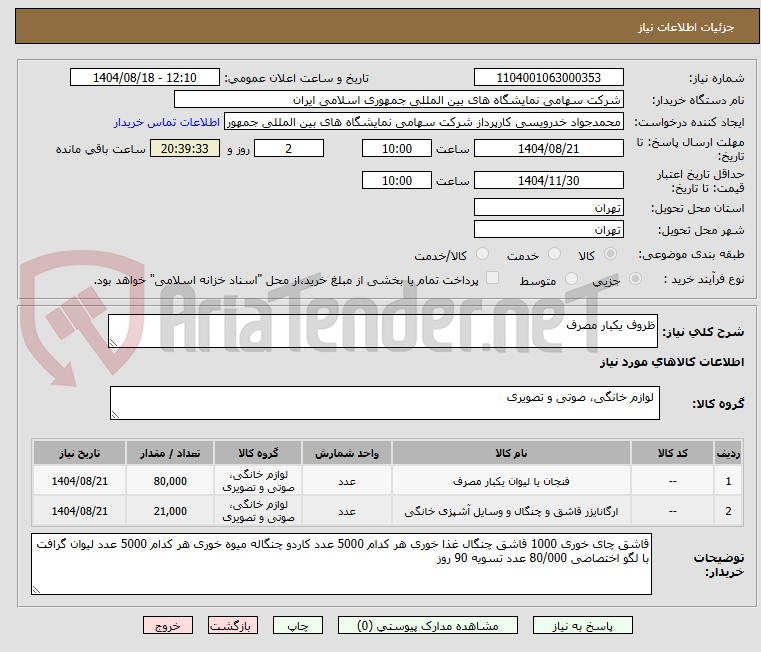Image resolution: width=761 pixels, height=652 pixels.
Task: Click the date cell in row 1
Action: point(80,481)
